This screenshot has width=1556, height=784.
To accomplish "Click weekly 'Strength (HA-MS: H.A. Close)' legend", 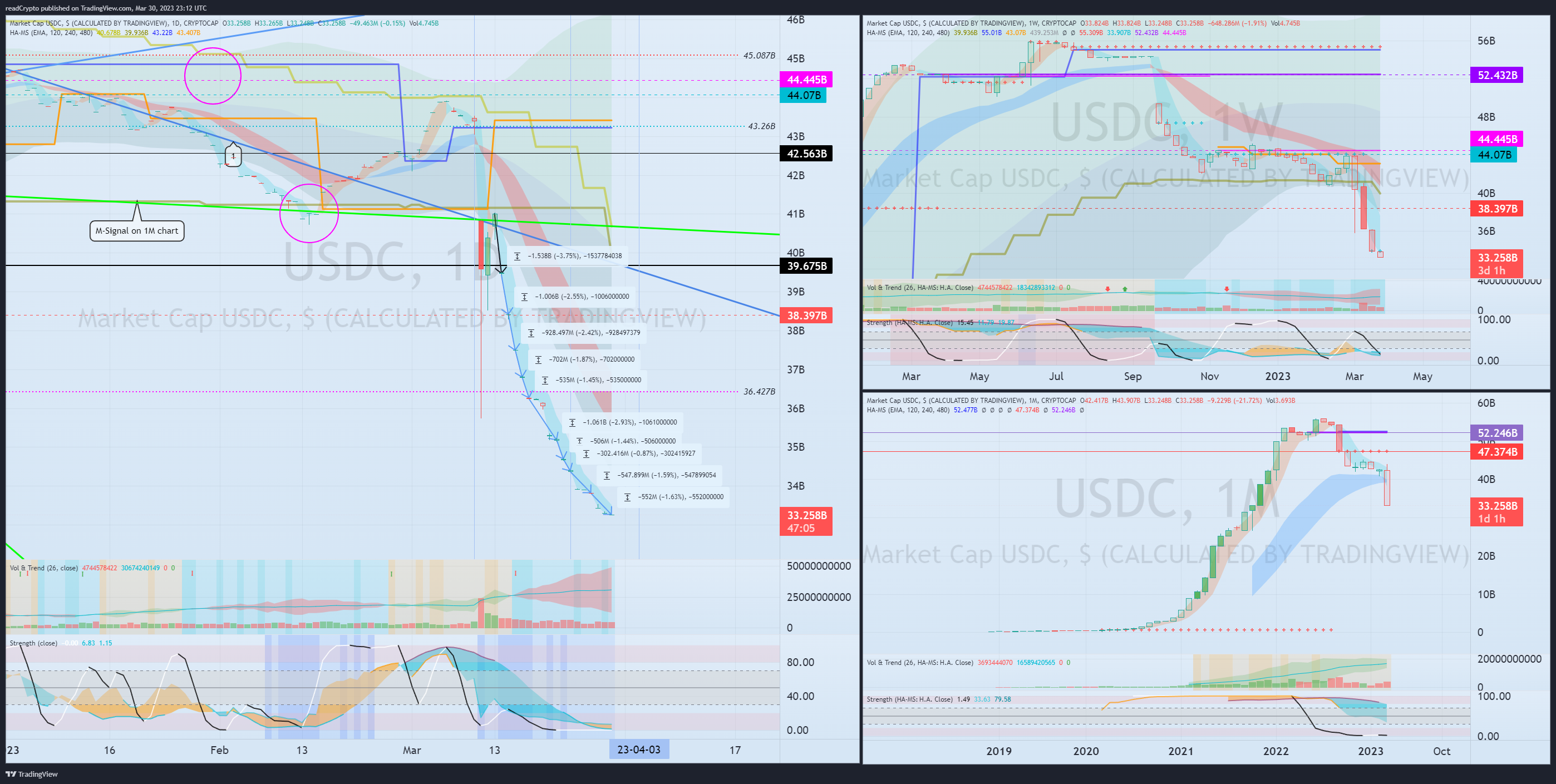I will click(910, 323).
